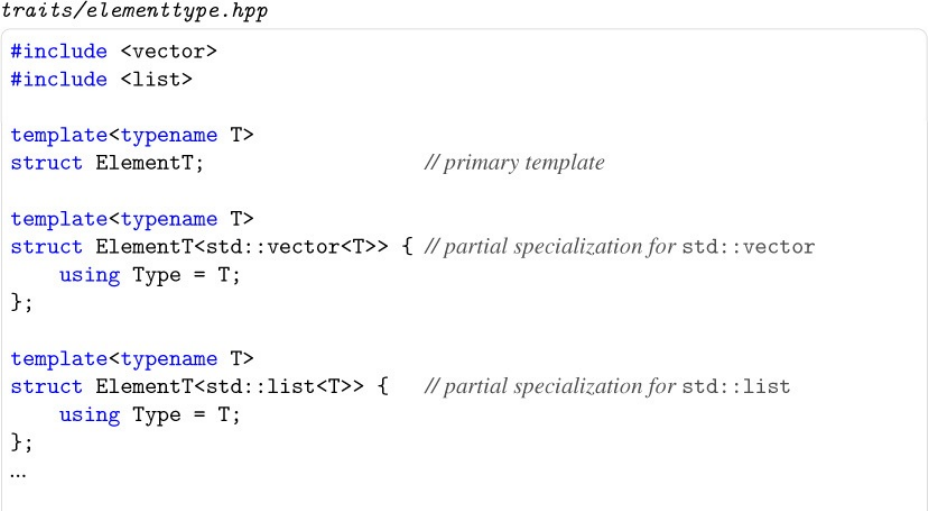Click the "partial specialization for std::vector" comment
Viewport: 928px width, 511px height.
coord(620,247)
